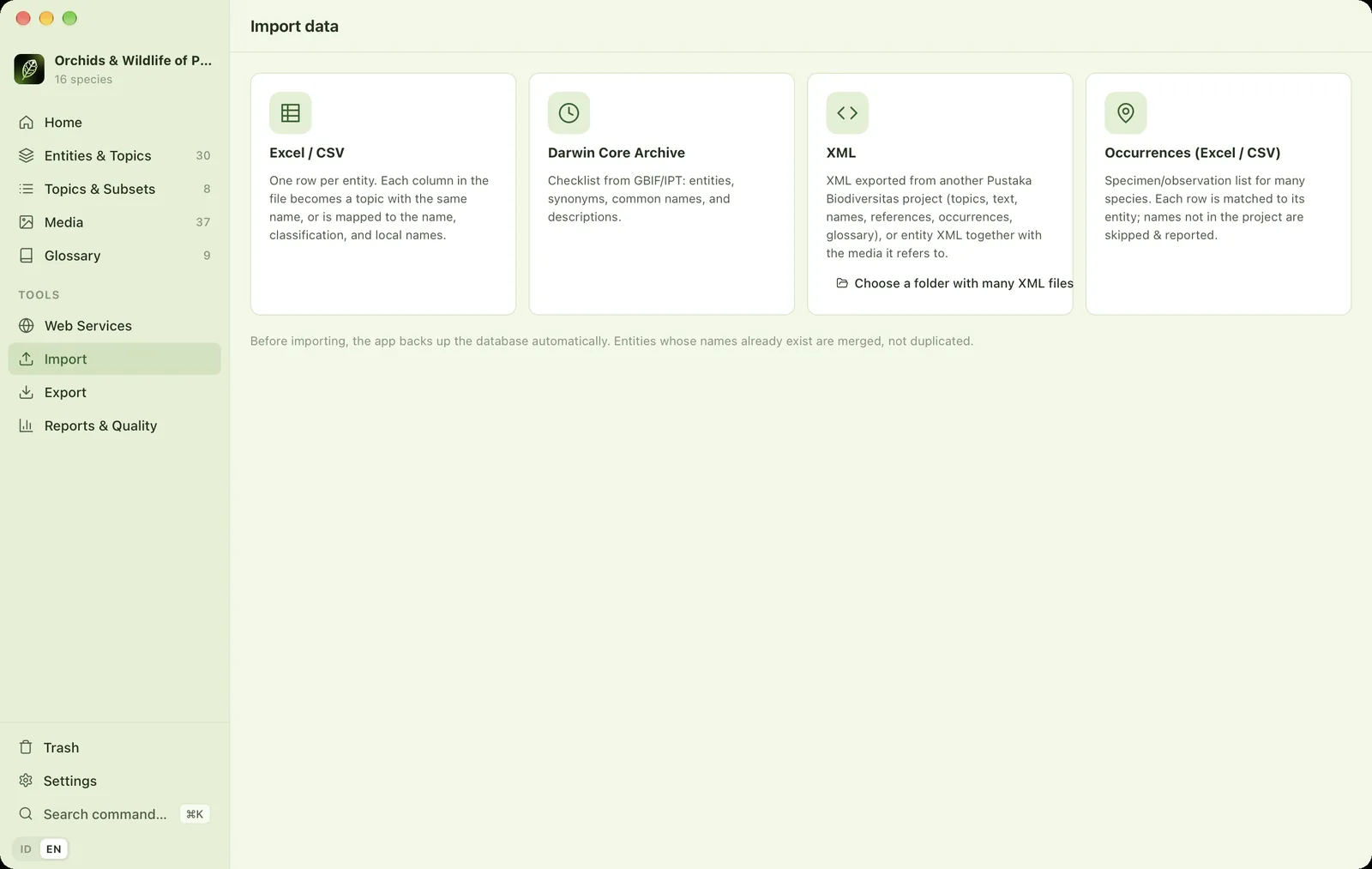Select Darwin Core Archive import title
Screen dimensions: 1372x869
click(617, 153)
